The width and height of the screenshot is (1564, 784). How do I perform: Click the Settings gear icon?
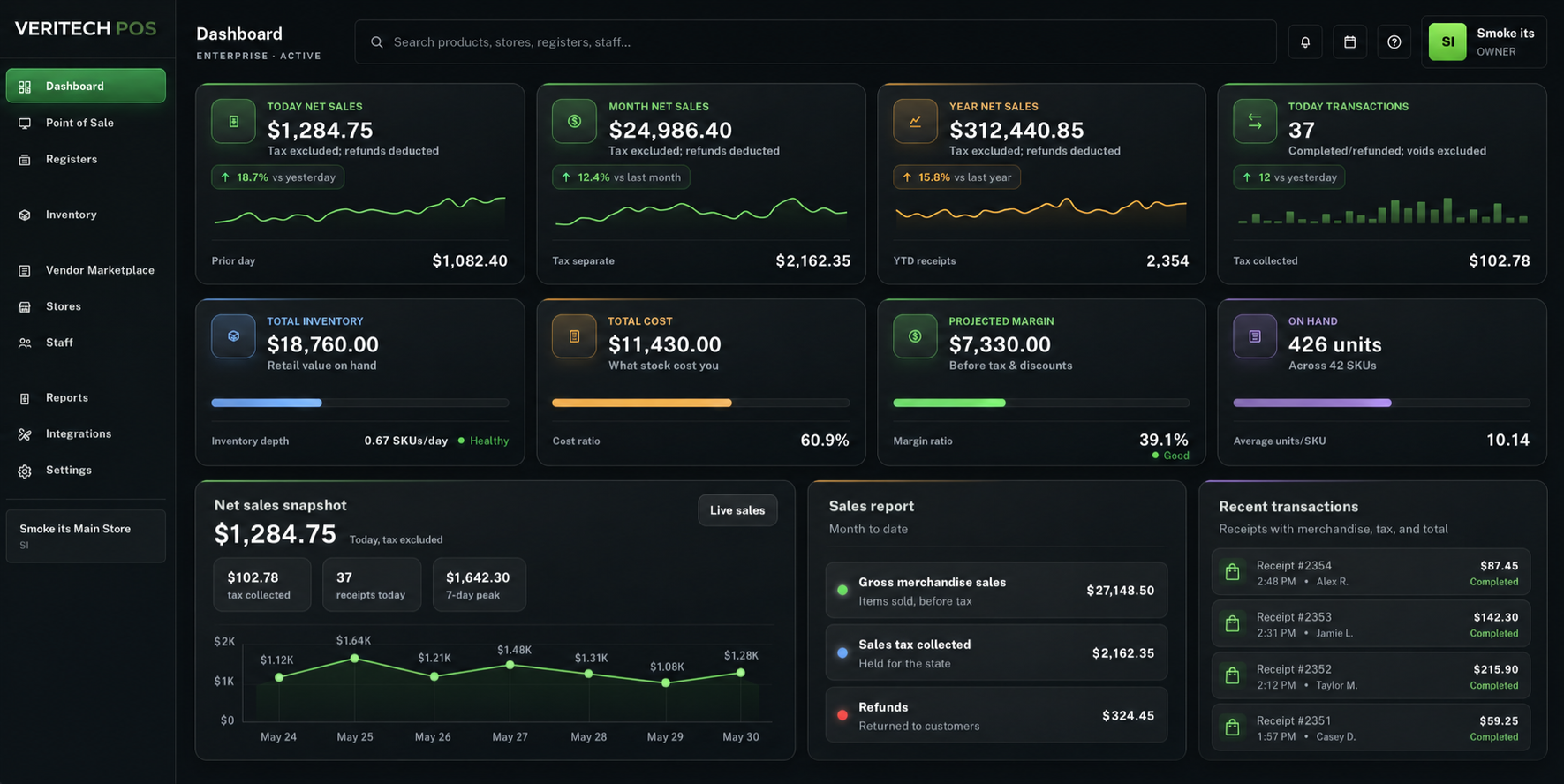25,471
